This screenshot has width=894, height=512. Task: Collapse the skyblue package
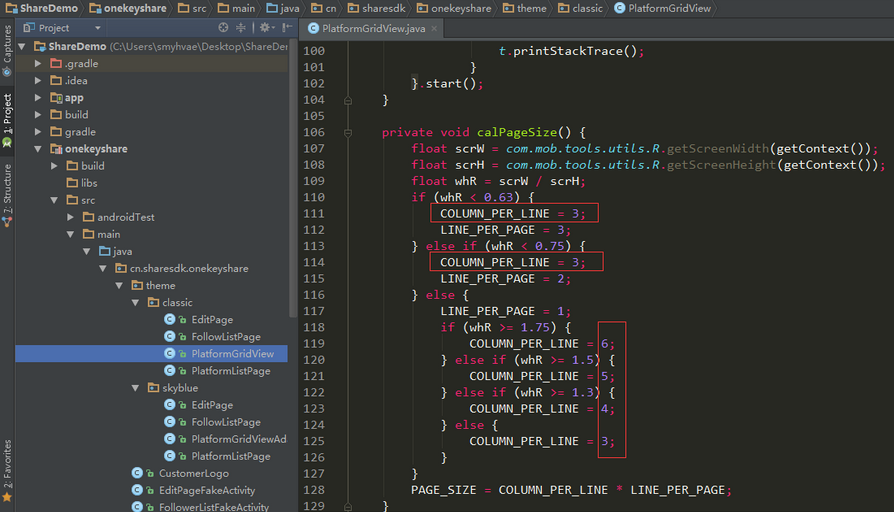pyautogui.click(x=135, y=387)
